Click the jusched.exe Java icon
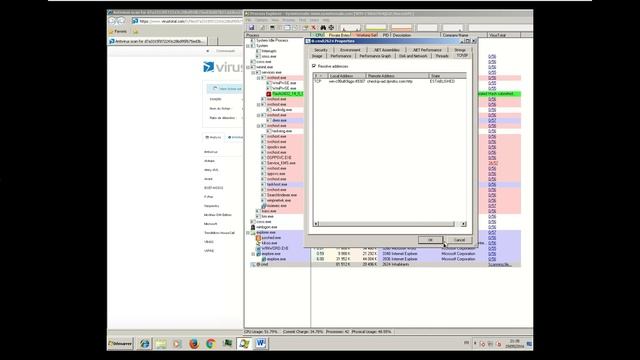This screenshot has width=640, height=360. [258, 238]
